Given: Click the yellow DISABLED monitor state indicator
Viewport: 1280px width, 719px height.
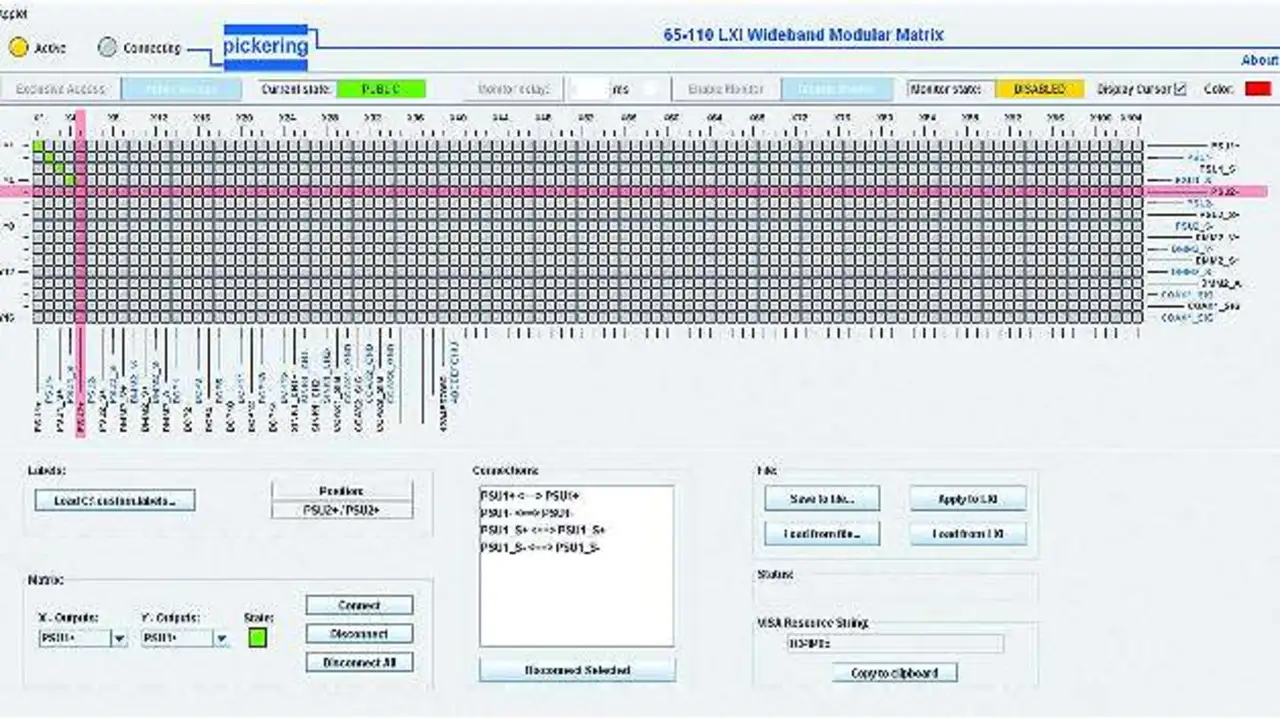Looking at the screenshot, I should coord(1040,89).
